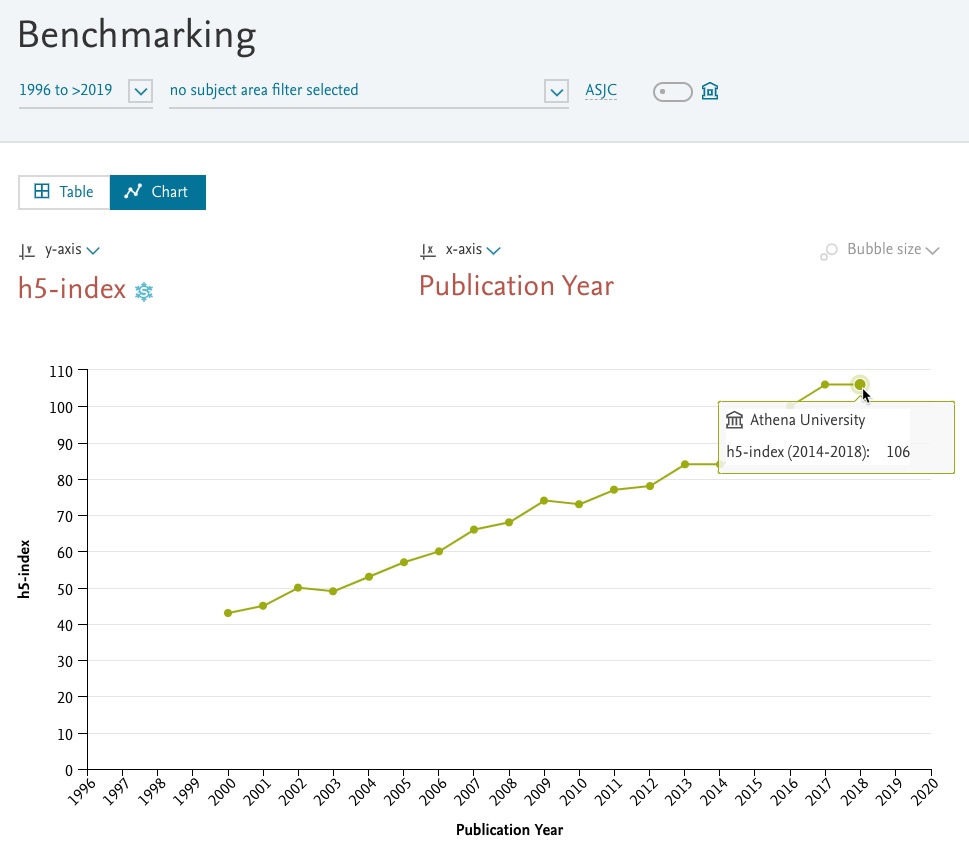
Task: Click the snowball icon next to h5-index
Action: click(x=144, y=292)
